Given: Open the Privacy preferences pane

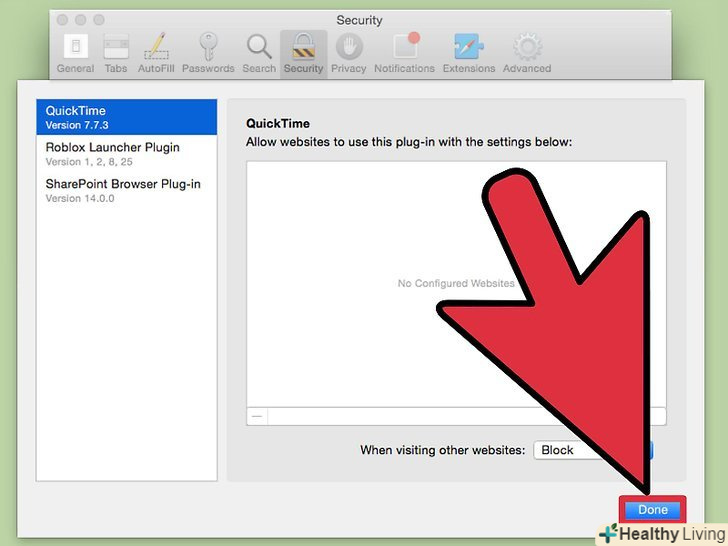Looking at the screenshot, I should 348,53.
